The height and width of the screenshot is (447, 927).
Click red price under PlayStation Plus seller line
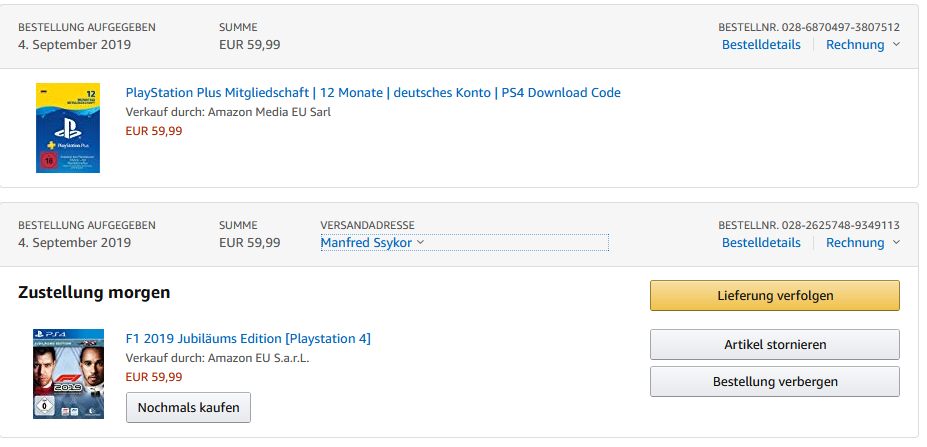(154, 131)
